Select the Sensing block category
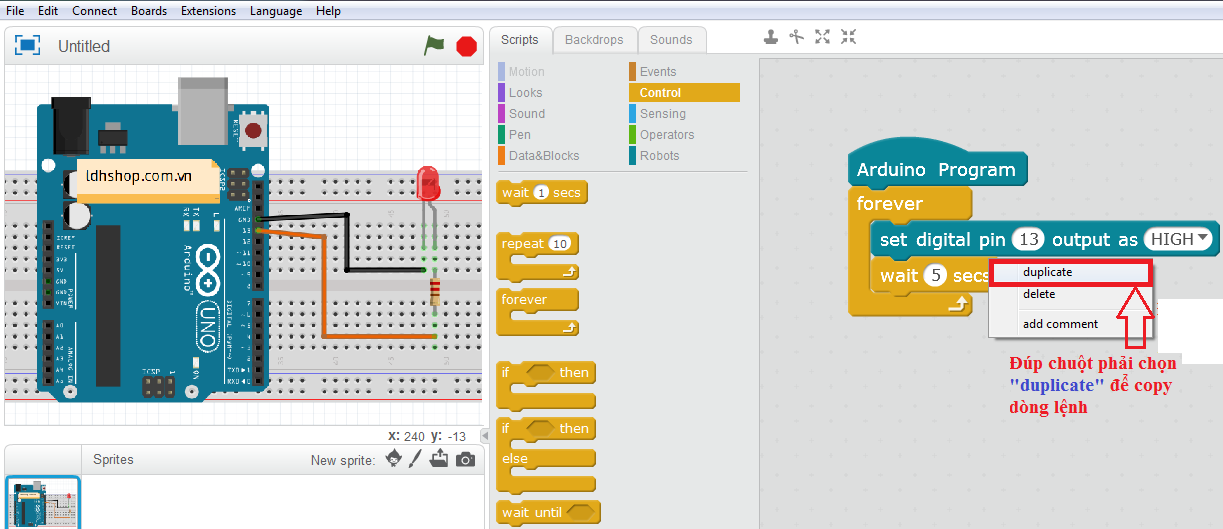The image size is (1223, 529). pyautogui.click(x=663, y=114)
